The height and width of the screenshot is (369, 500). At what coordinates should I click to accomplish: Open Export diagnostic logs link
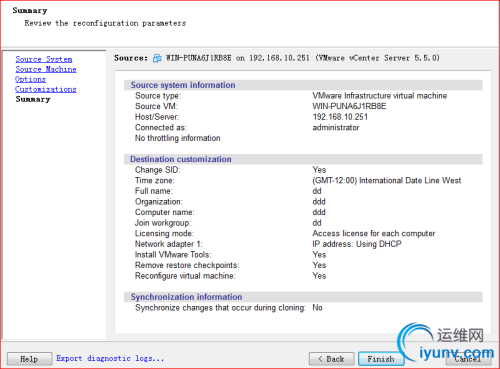(x=110, y=358)
